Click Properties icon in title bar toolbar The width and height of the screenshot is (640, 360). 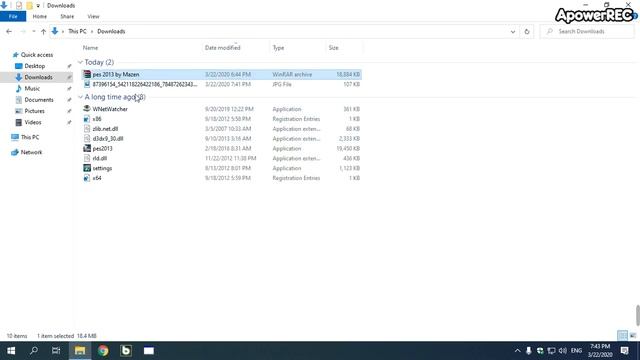tap(19, 6)
